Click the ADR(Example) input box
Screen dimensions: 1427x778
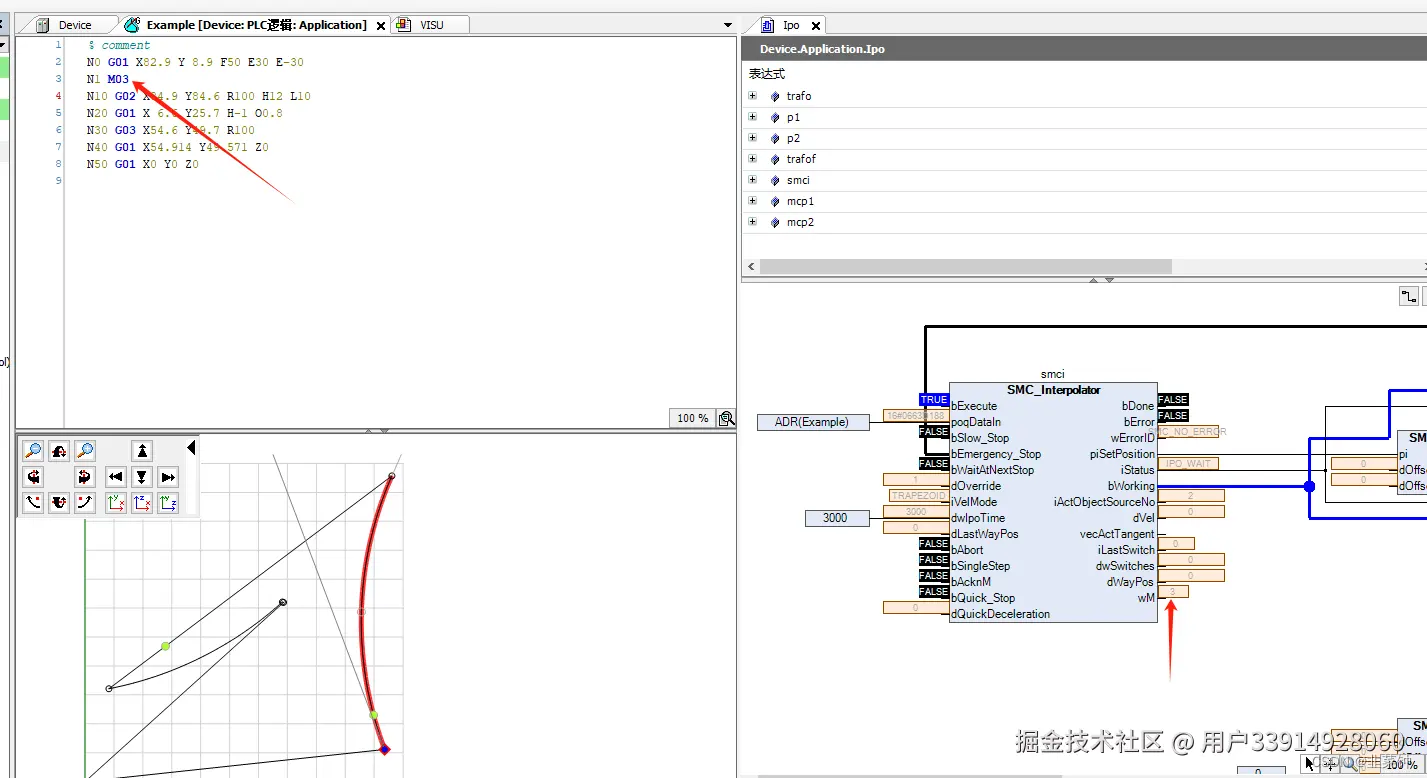point(812,422)
